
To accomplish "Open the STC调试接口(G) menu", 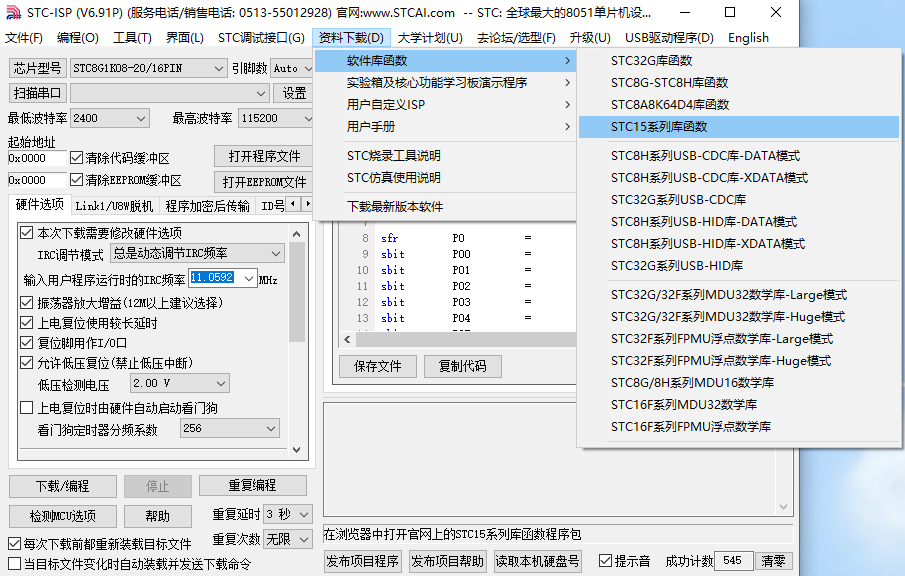I will click(261, 38).
